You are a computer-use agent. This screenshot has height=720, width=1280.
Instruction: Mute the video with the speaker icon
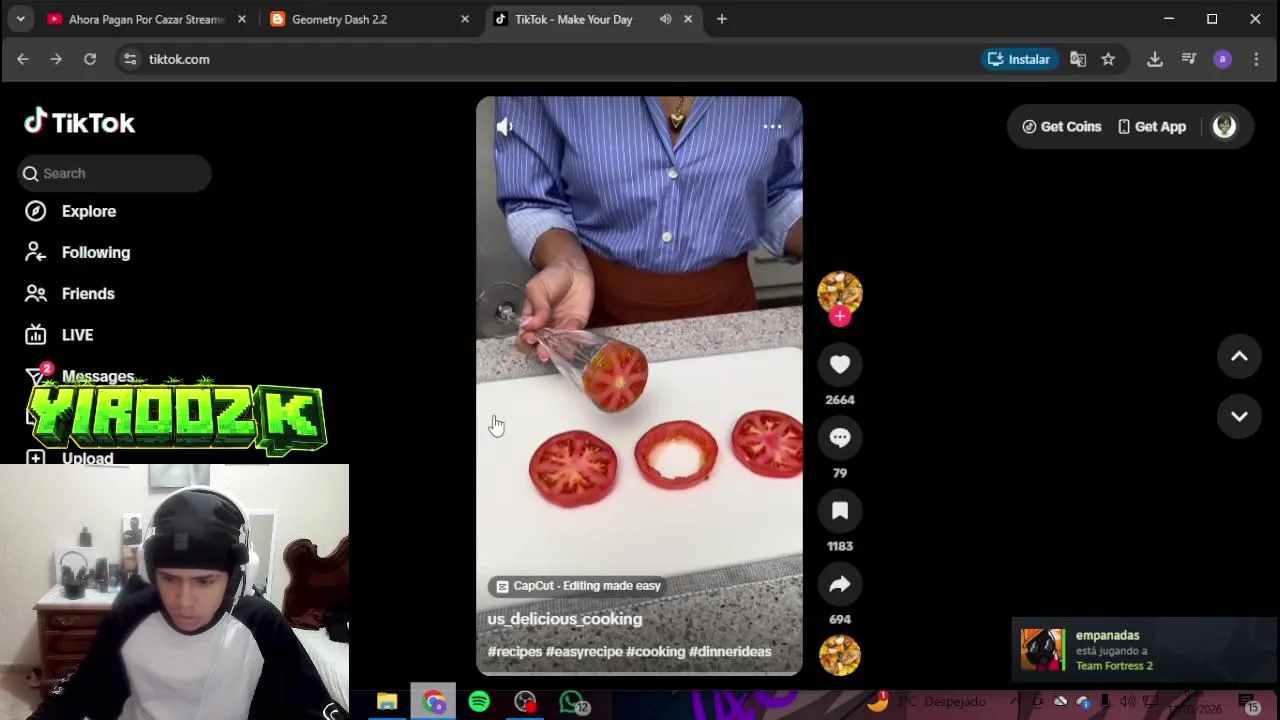[x=504, y=127]
